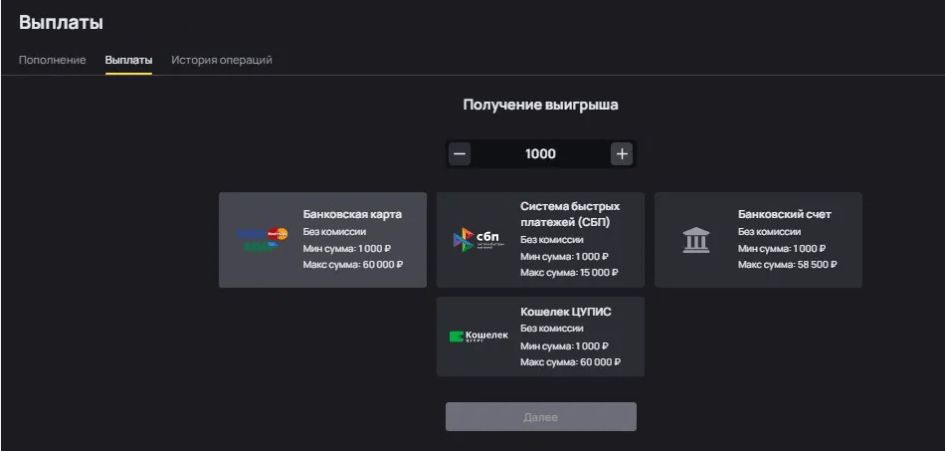Image resolution: width=945 pixels, height=451 pixels.
Task: Click the Выплаты page title
Action: (61, 22)
